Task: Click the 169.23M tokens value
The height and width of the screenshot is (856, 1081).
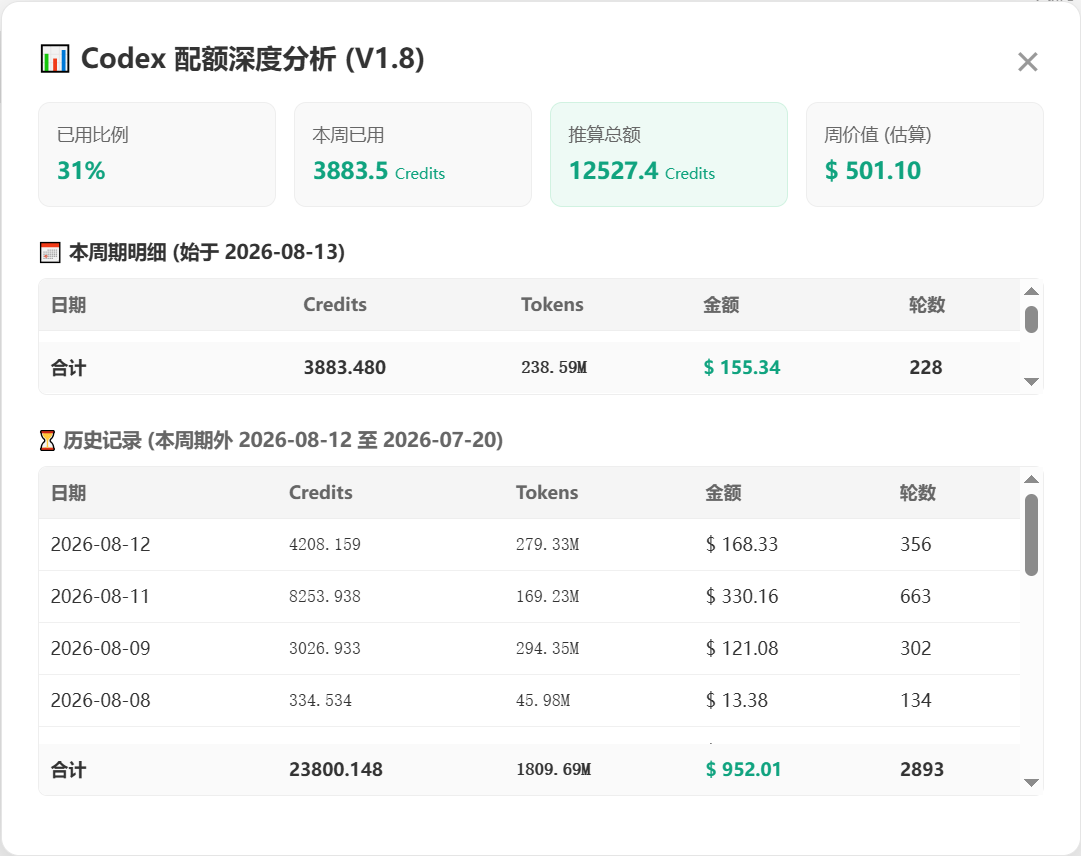Action: click(x=548, y=596)
